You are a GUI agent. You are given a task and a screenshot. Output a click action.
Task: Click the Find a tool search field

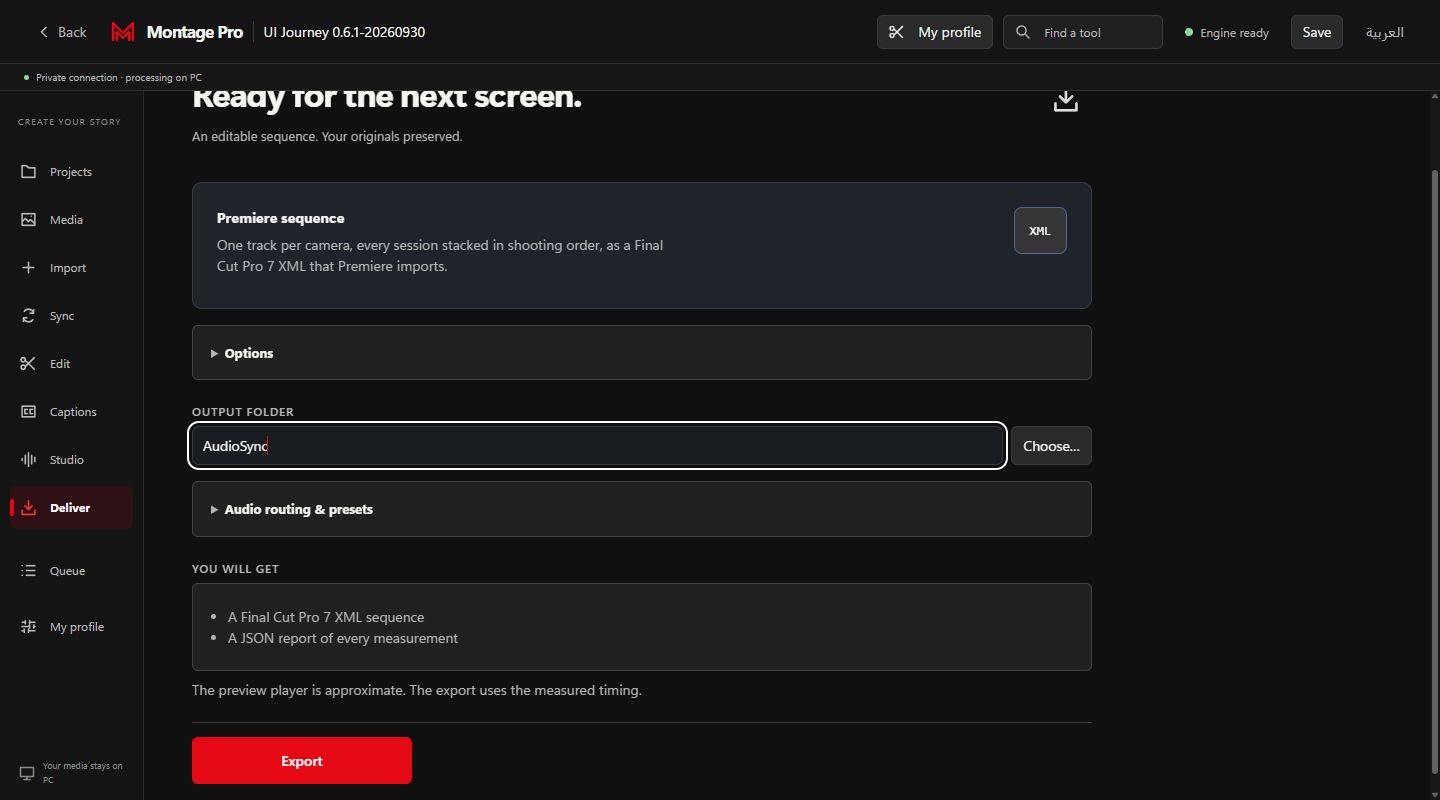click(1083, 32)
